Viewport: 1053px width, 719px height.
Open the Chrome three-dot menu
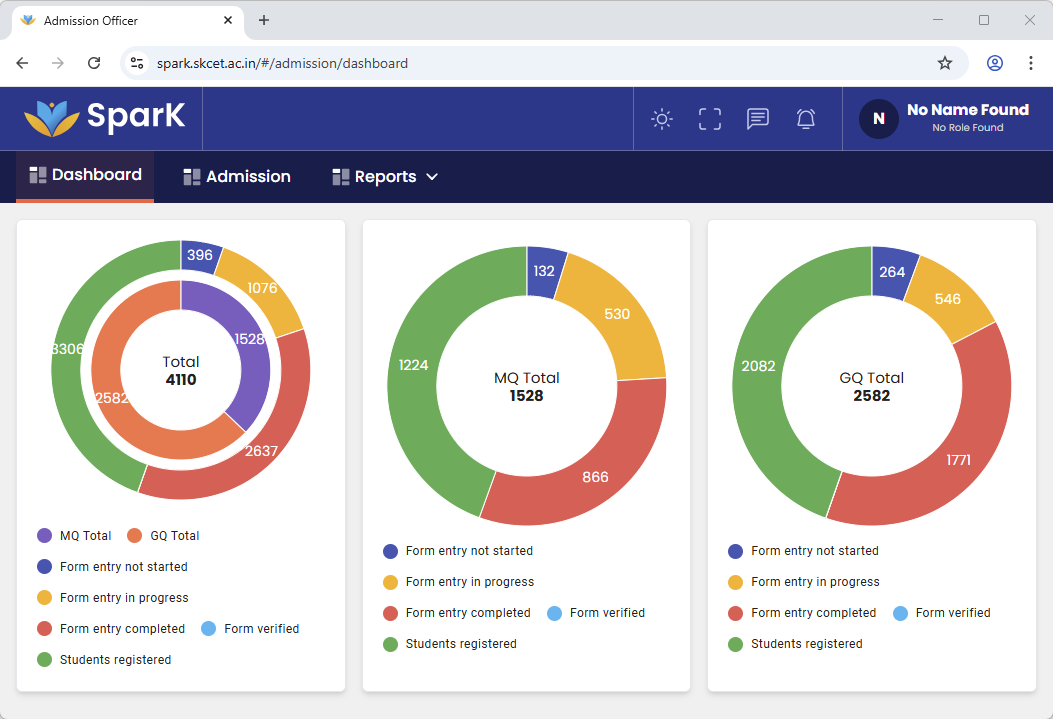coord(1030,63)
